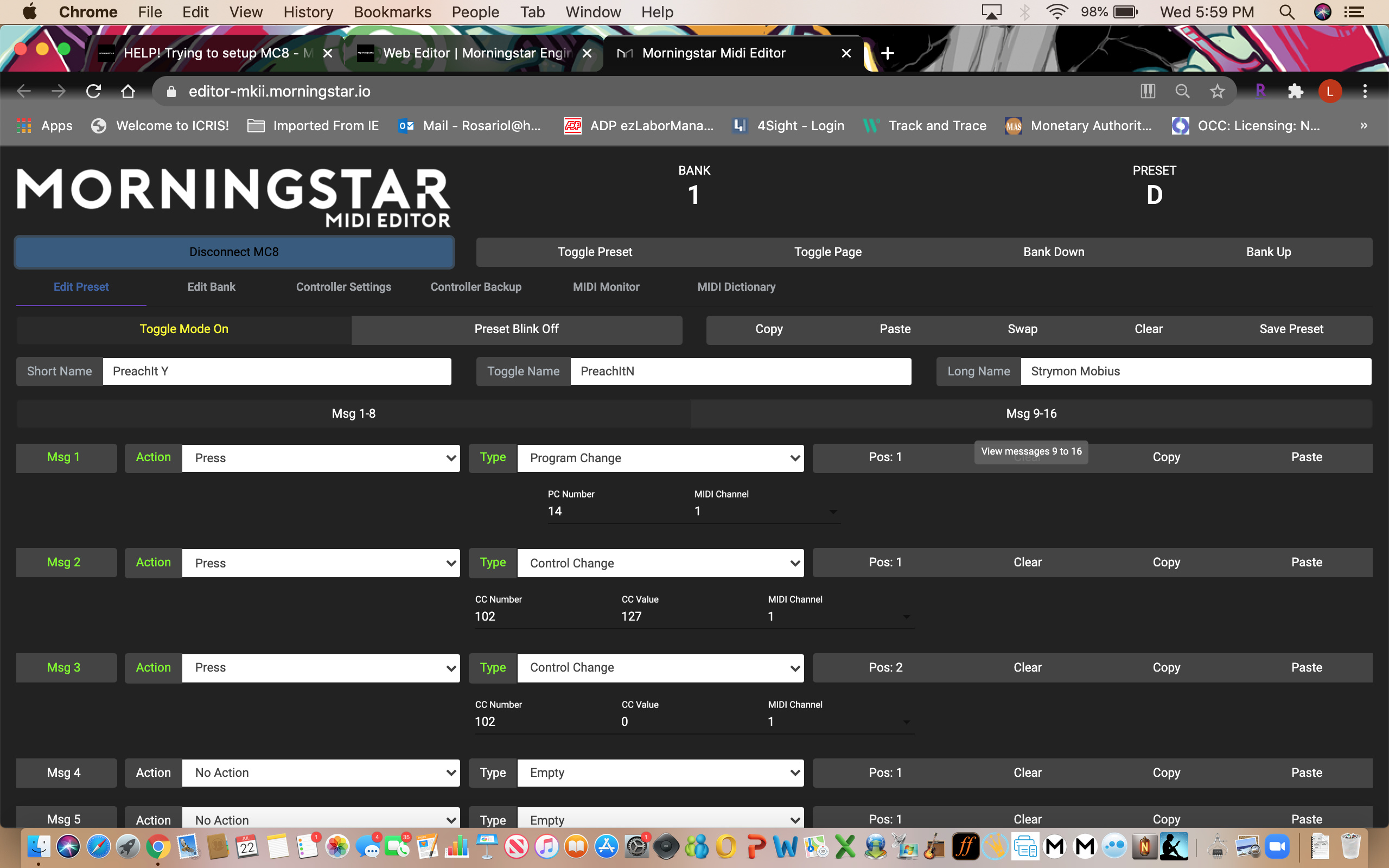
Task: Click Pos: 2 button for Msg 3
Action: tap(885, 668)
